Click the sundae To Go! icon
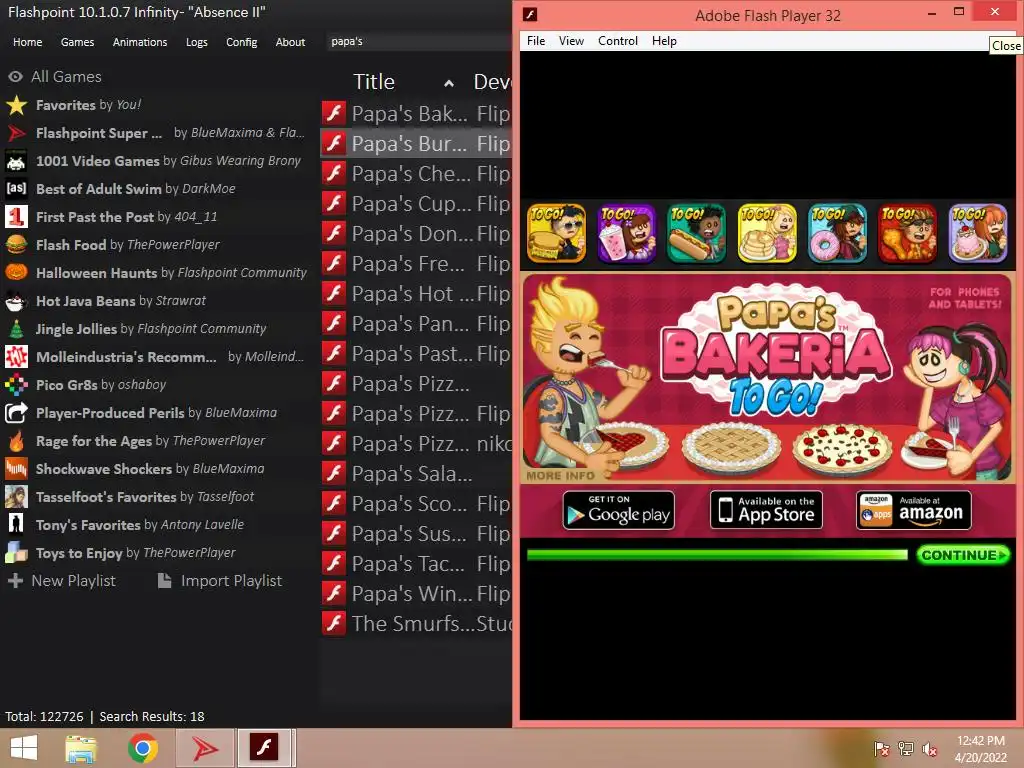Viewport: 1024px width, 768px height. coord(978,233)
